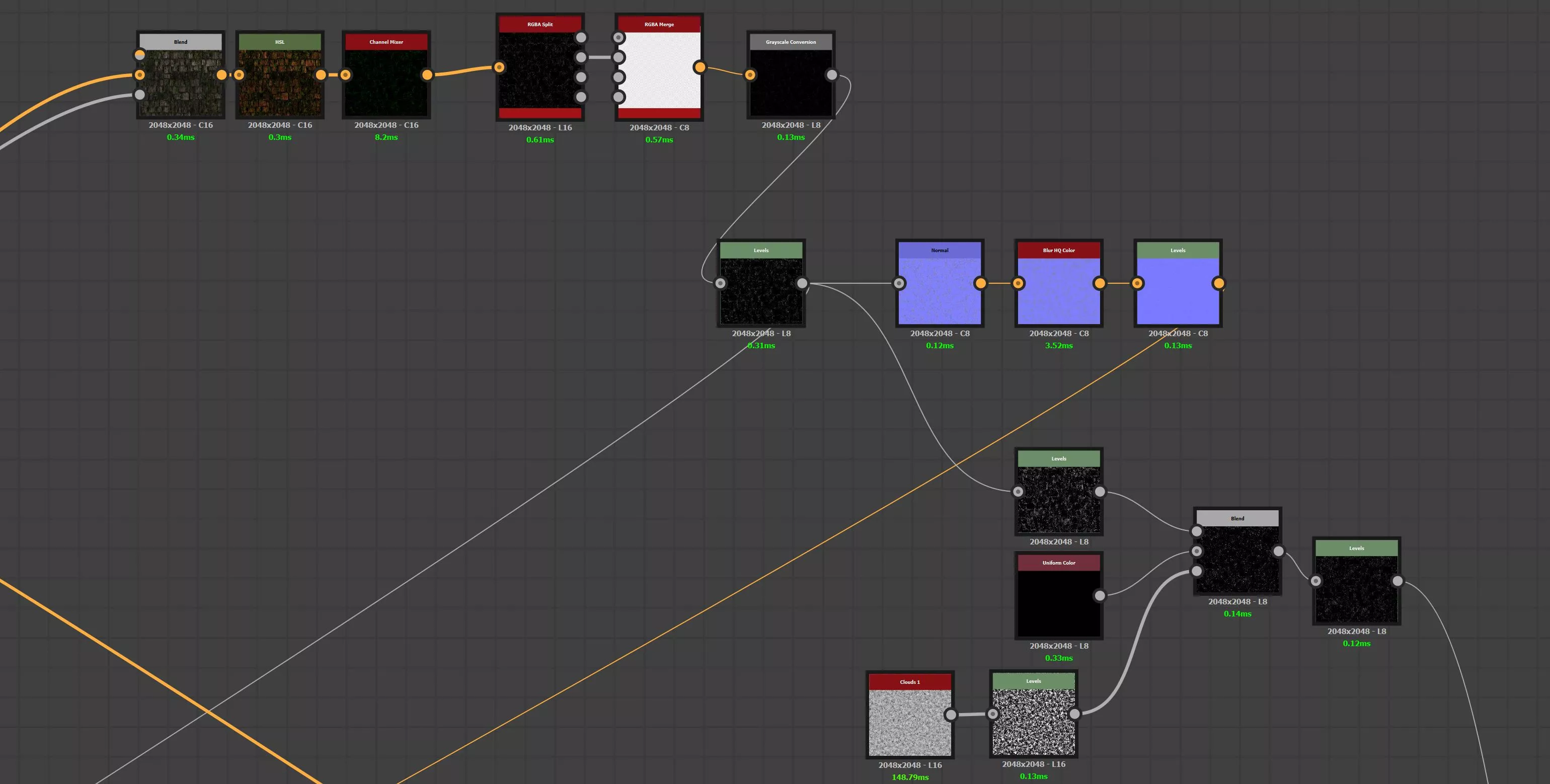Click the Grayscale Conversion output pin
Screen dimensions: 1550x784
831,75
